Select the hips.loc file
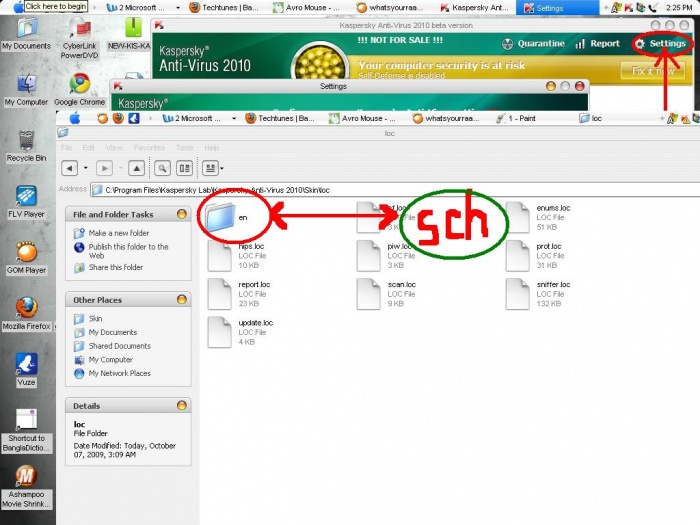The height and width of the screenshot is (525, 700). point(238,256)
